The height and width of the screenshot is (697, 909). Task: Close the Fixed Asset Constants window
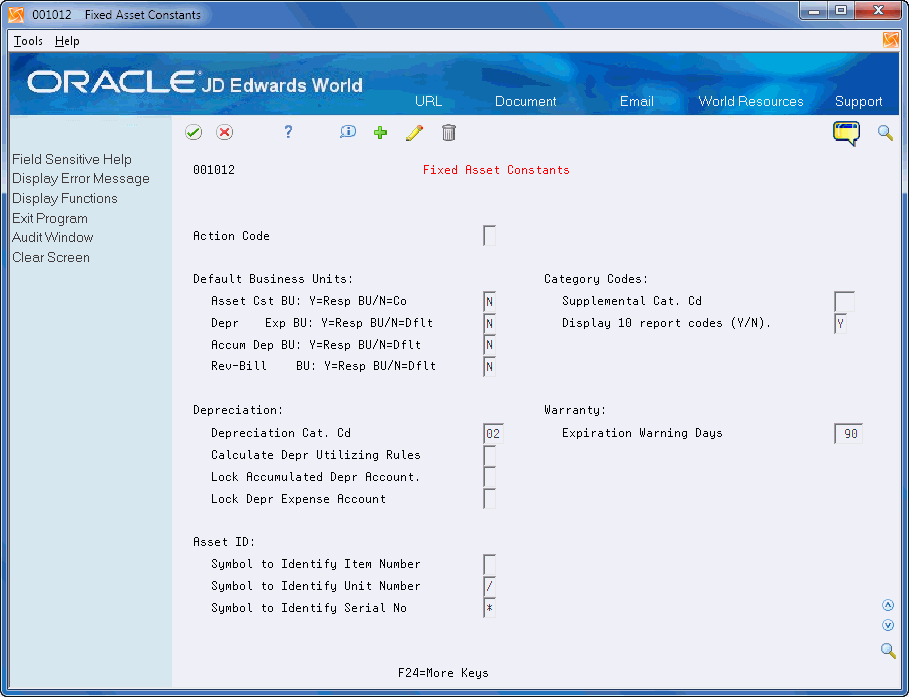coord(878,11)
